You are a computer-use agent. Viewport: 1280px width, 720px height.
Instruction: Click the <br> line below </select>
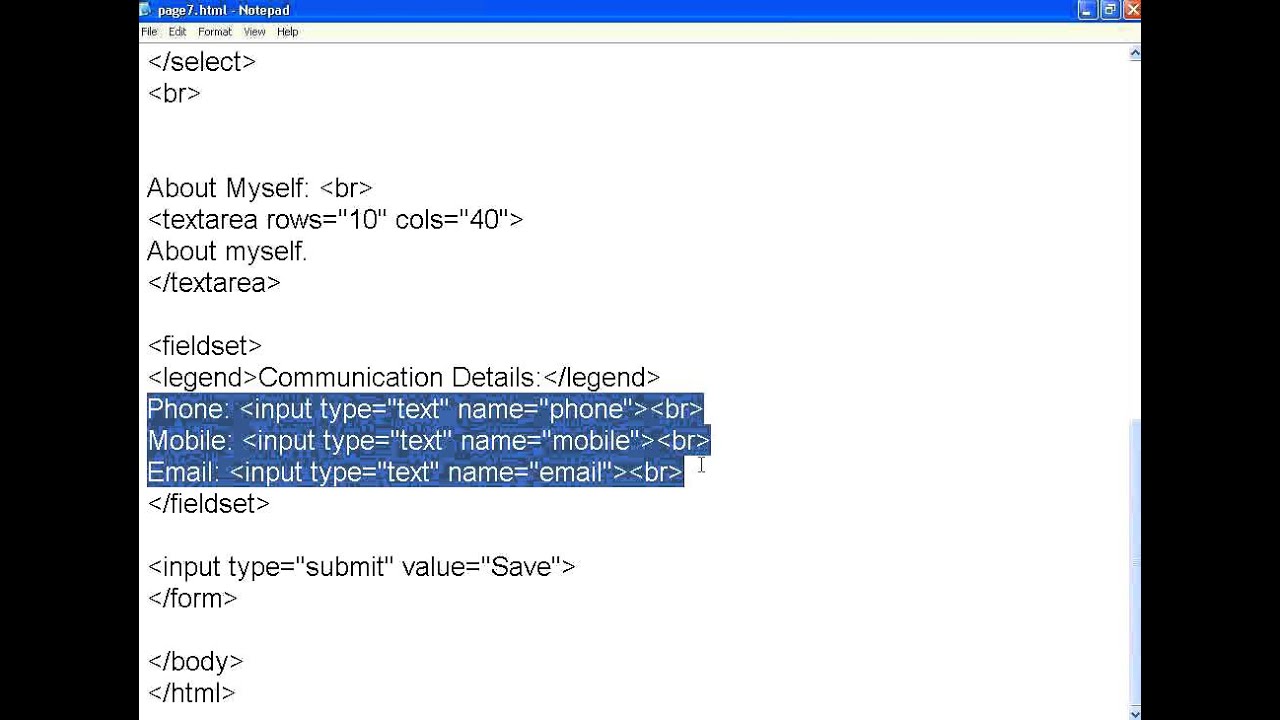(x=174, y=94)
